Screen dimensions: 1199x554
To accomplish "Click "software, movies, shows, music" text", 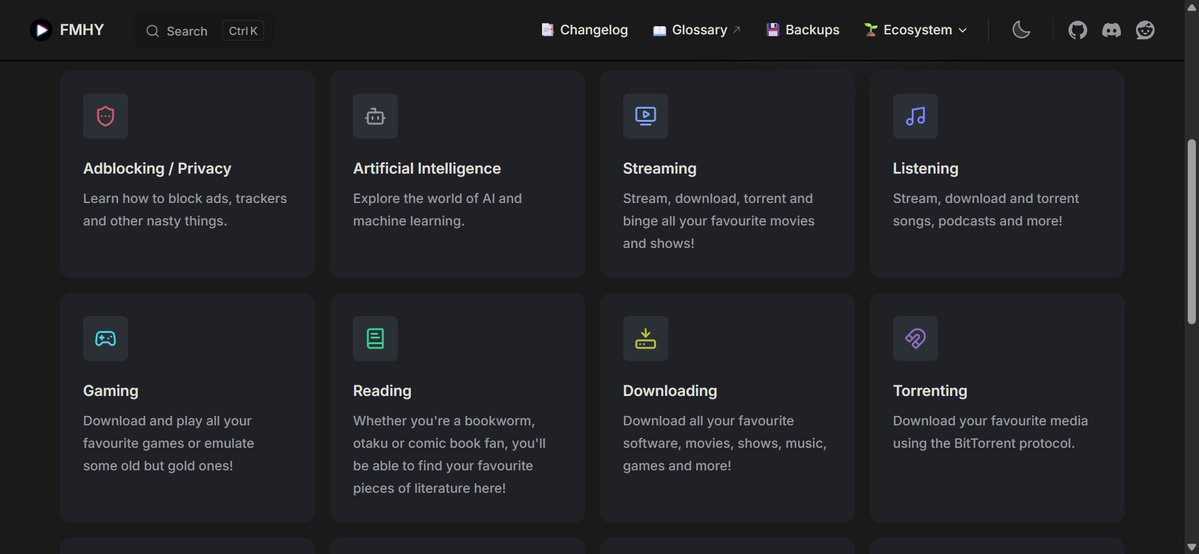I will [725, 443].
